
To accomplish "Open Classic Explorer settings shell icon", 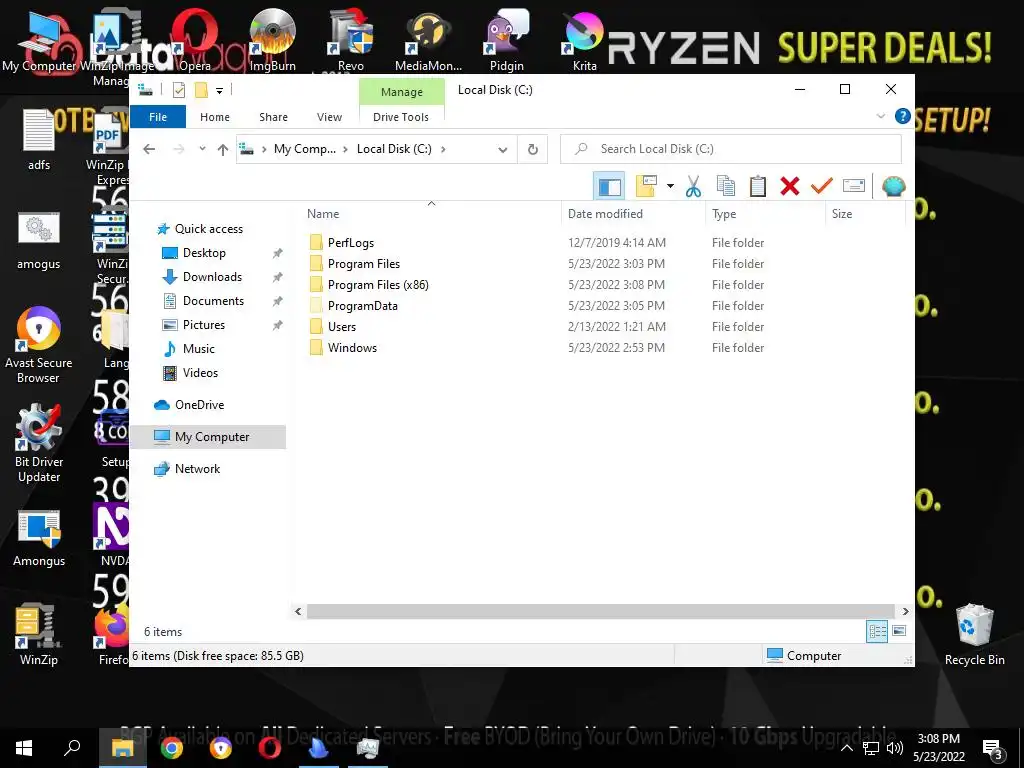I will pyautogui.click(x=893, y=186).
